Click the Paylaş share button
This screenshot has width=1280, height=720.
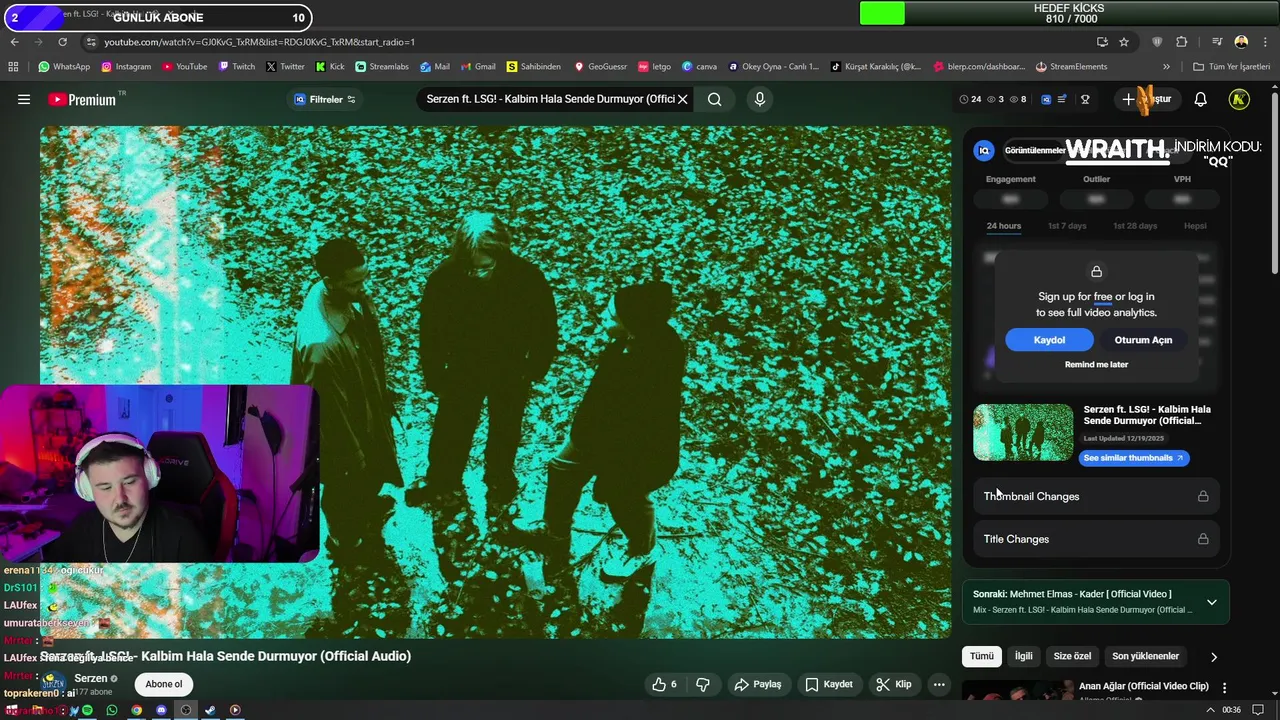(758, 684)
